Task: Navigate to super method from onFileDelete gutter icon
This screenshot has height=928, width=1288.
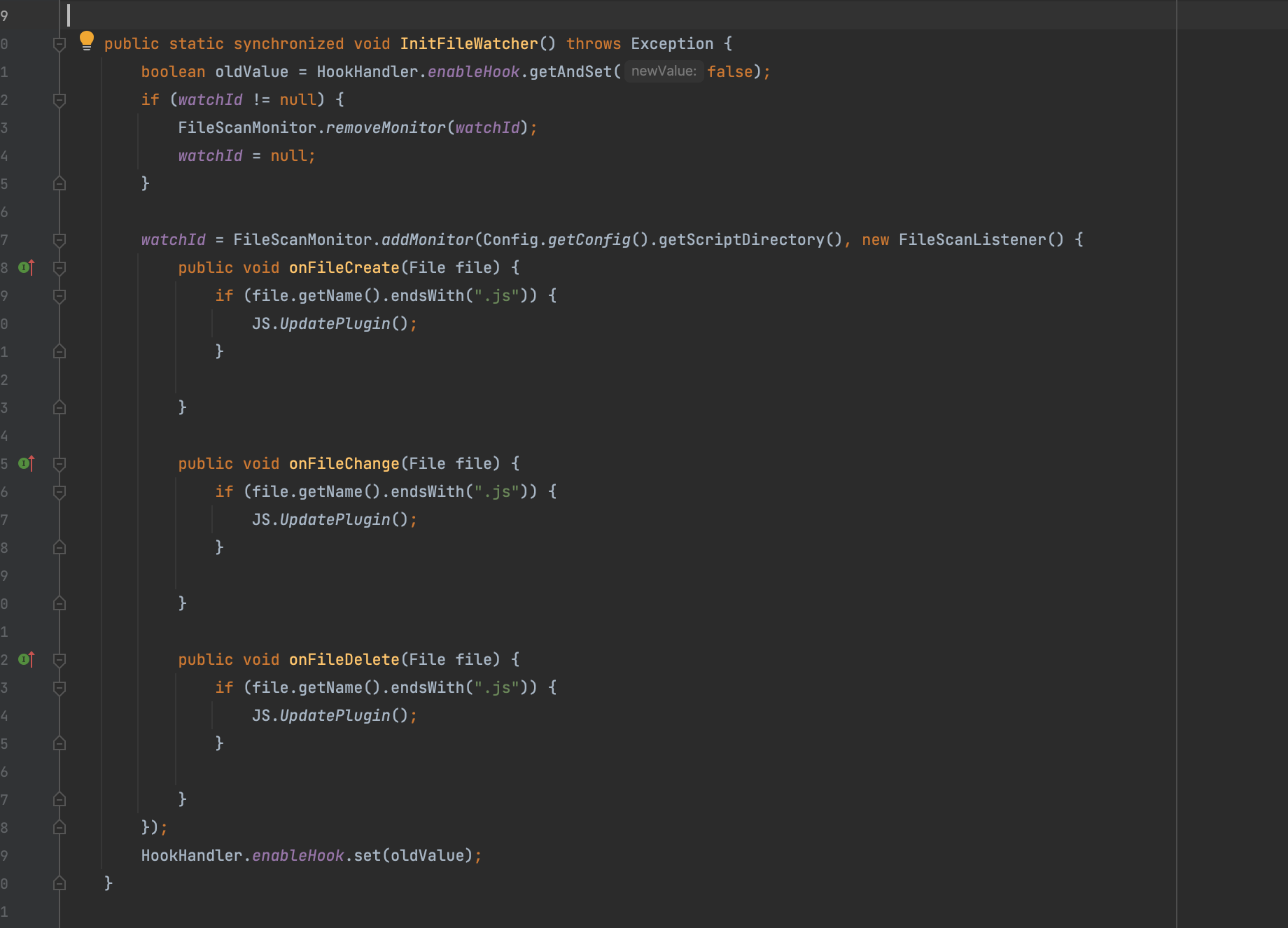Action: (24, 659)
